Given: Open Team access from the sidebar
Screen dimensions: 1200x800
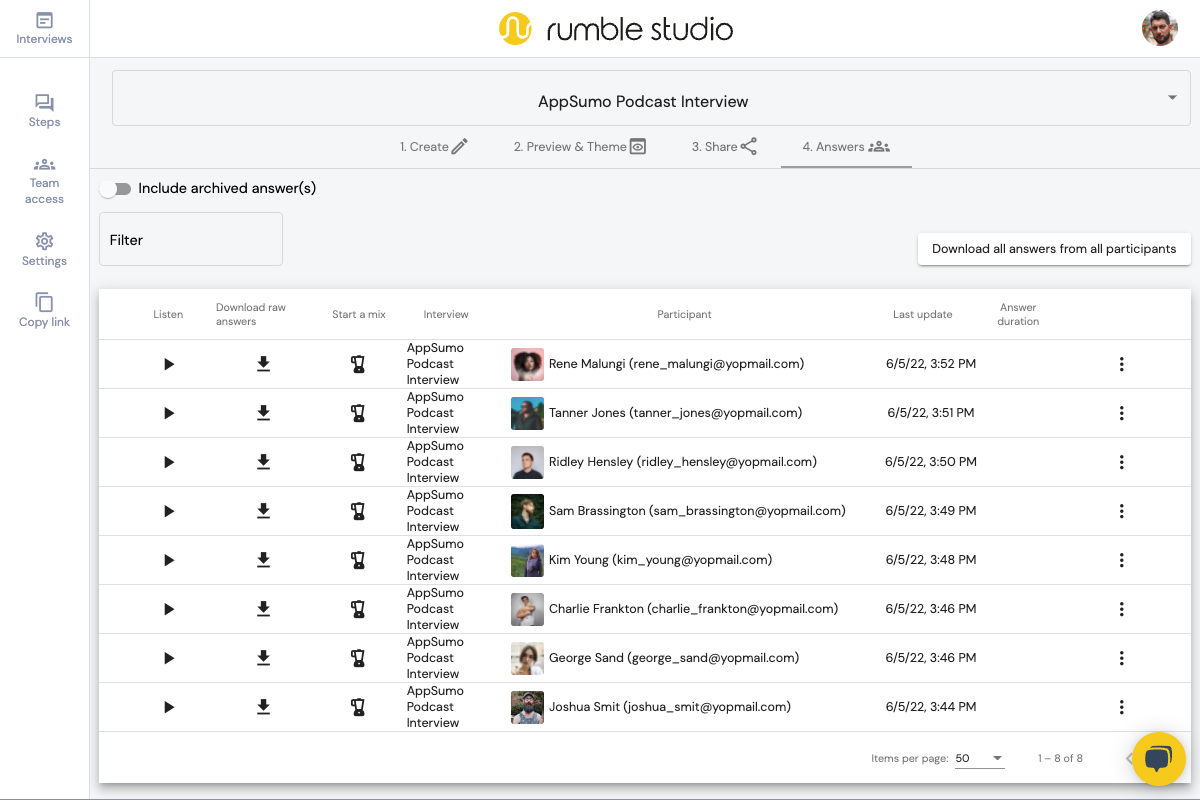Looking at the screenshot, I should pyautogui.click(x=44, y=180).
